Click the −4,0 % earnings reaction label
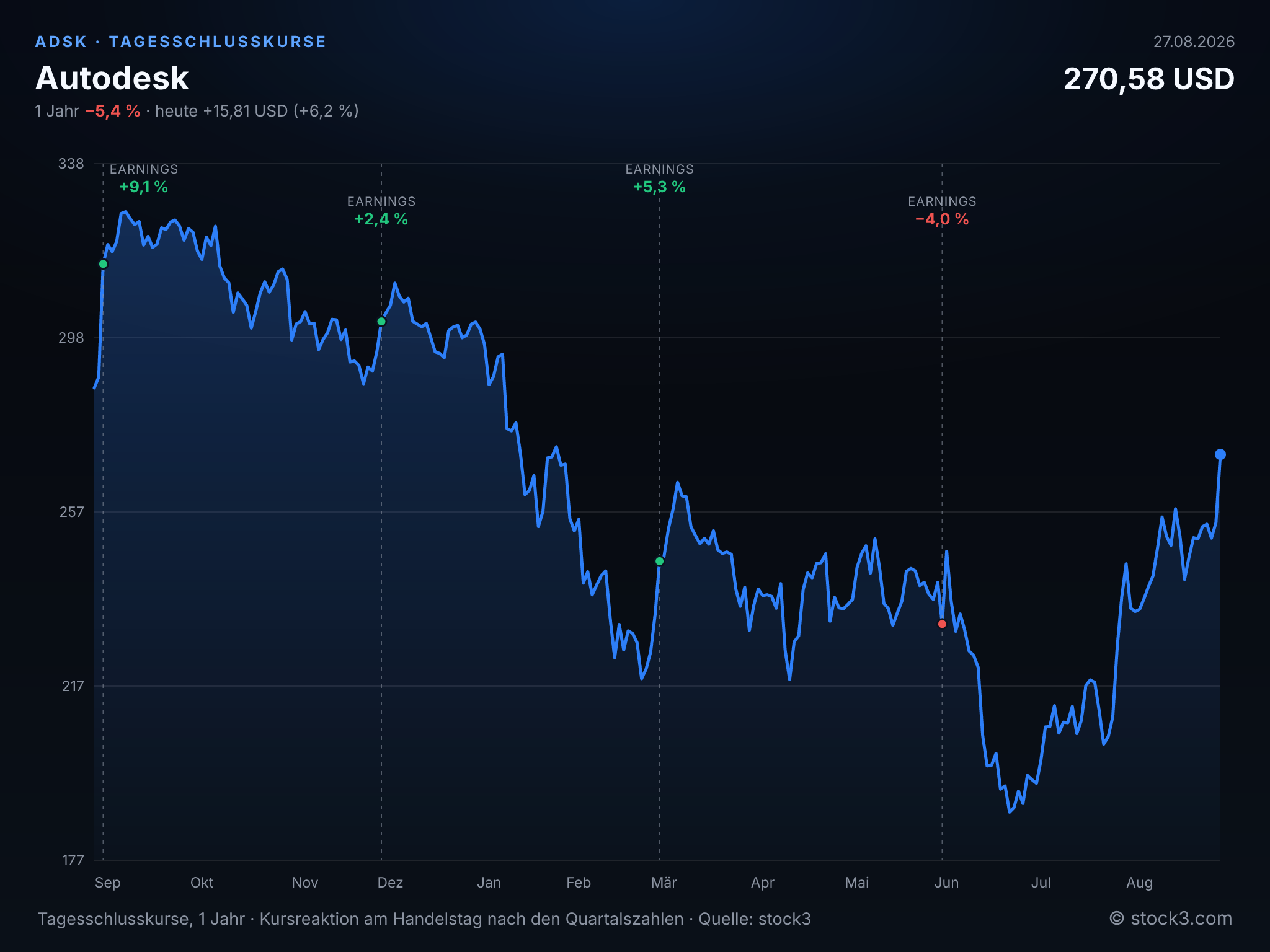This screenshot has height=952, width=1270. [942, 219]
